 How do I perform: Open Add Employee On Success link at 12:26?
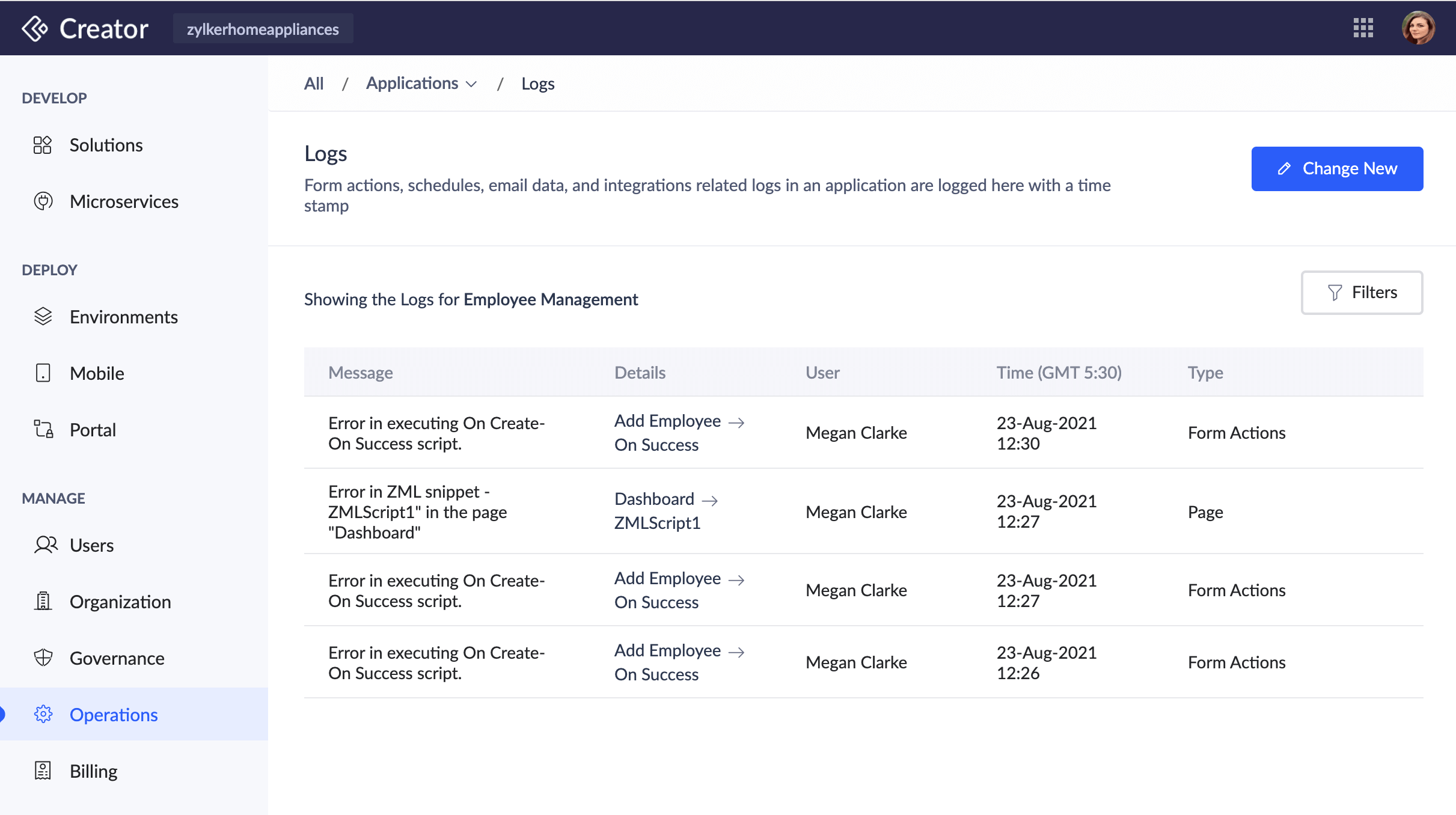point(679,662)
